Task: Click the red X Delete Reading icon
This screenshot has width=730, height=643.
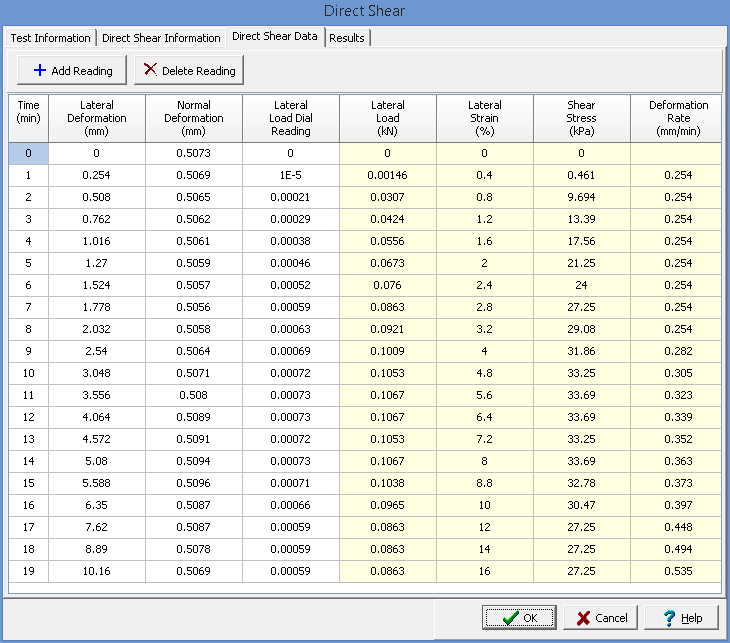Action: 150,70
